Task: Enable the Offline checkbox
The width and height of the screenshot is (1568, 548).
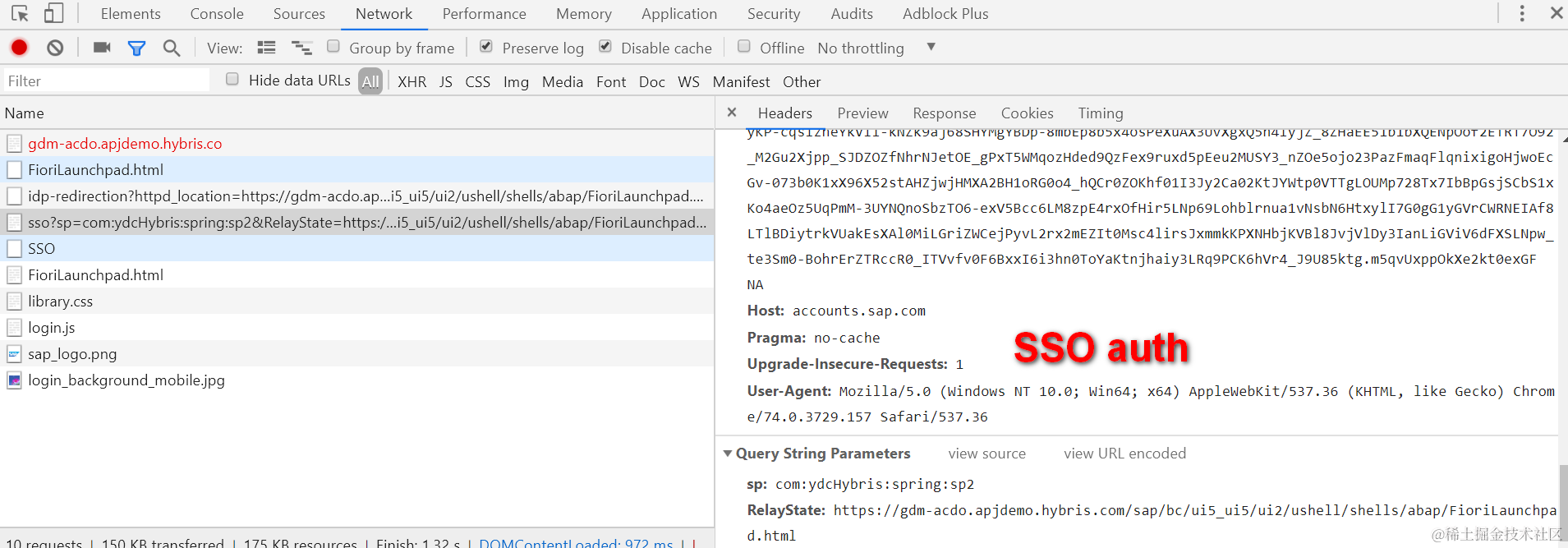Action: click(744, 46)
